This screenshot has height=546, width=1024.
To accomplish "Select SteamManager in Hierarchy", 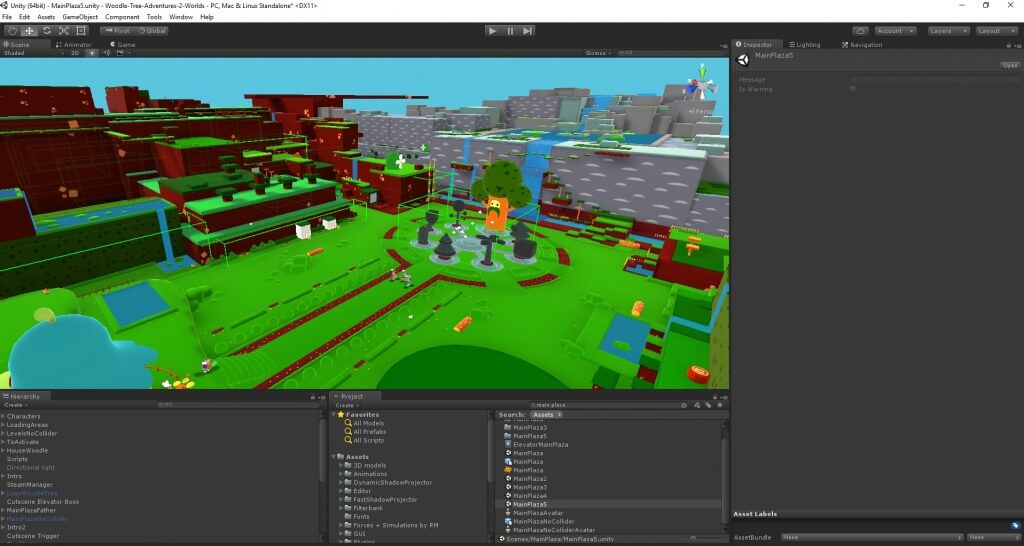I will (x=29, y=485).
